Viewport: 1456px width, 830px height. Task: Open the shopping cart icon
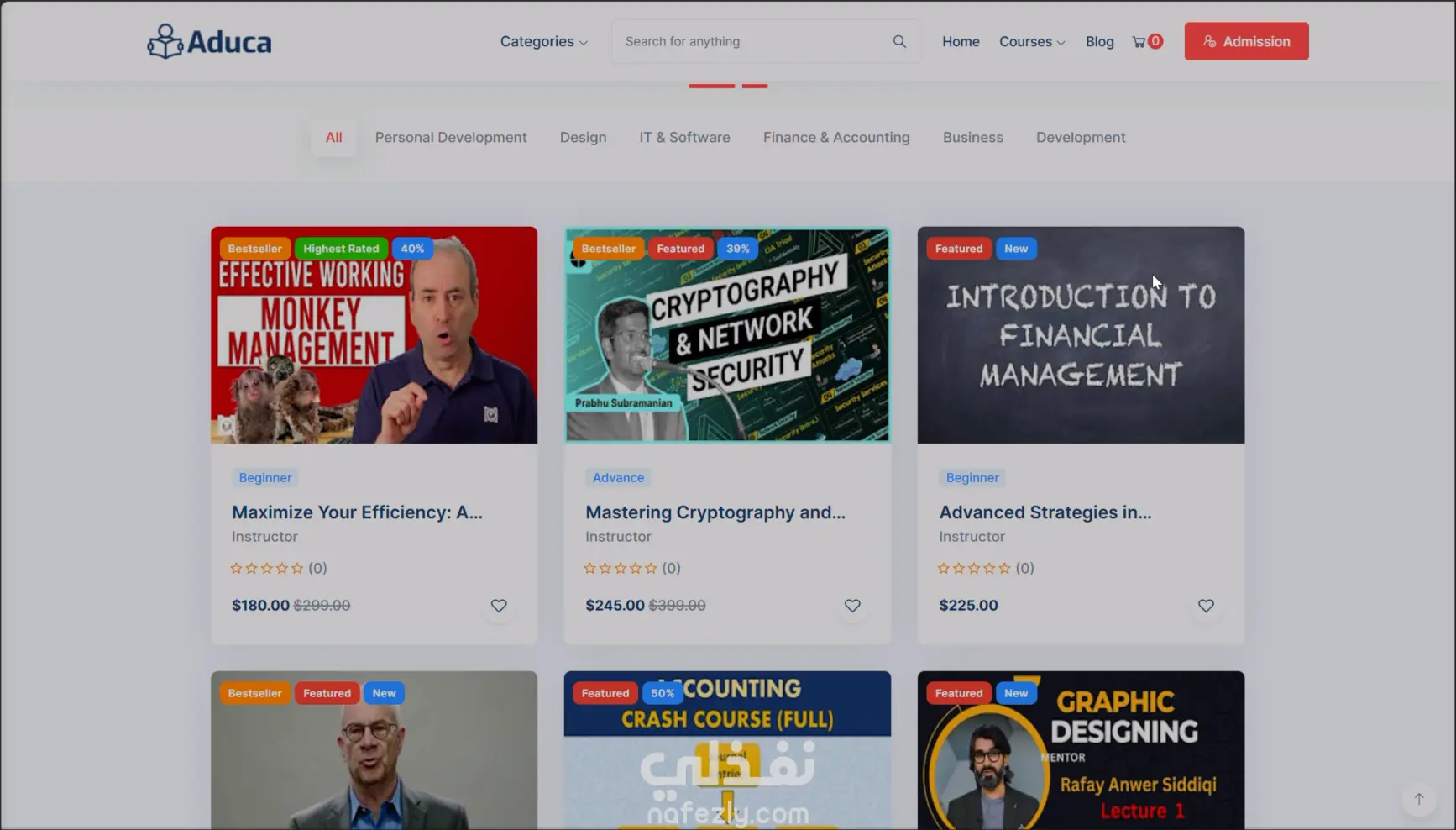[1139, 42]
